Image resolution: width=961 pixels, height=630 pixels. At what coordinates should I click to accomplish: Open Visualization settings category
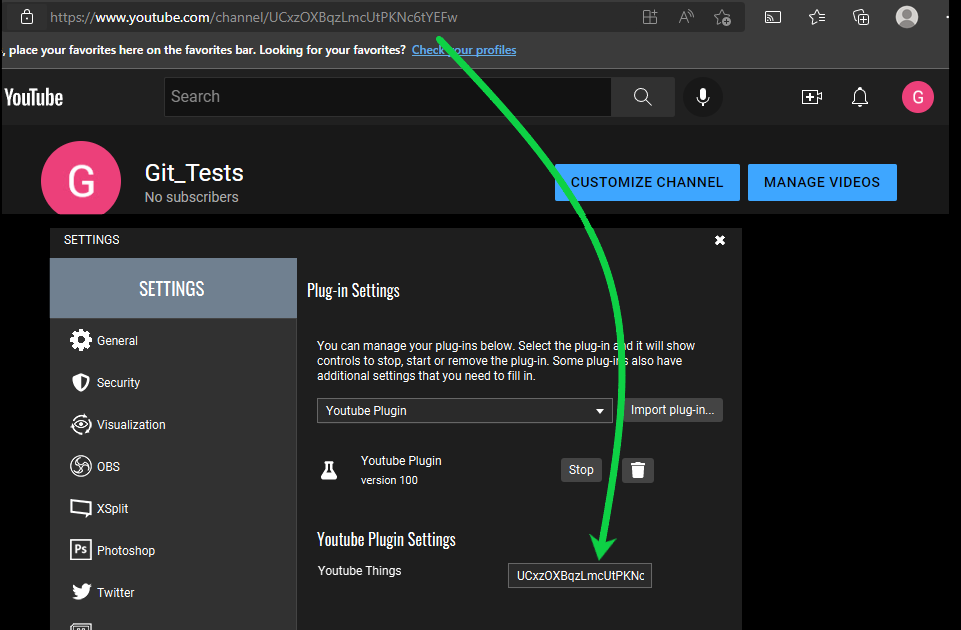coord(173,425)
